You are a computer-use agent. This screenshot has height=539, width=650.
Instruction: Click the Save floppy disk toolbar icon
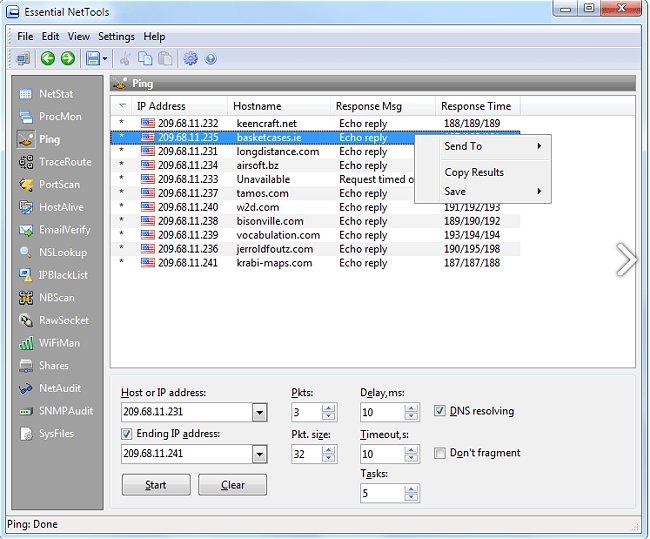pyautogui.click(x=93, y=58)
